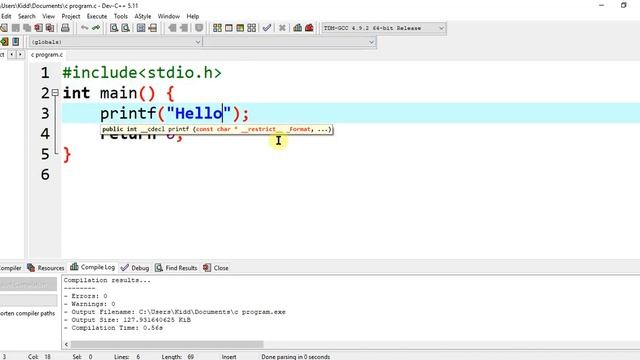The width and height of the screenshot is (640, 360).
Task: Click the greyed-out Save icon in toolbar
Action: pos(16,28)
